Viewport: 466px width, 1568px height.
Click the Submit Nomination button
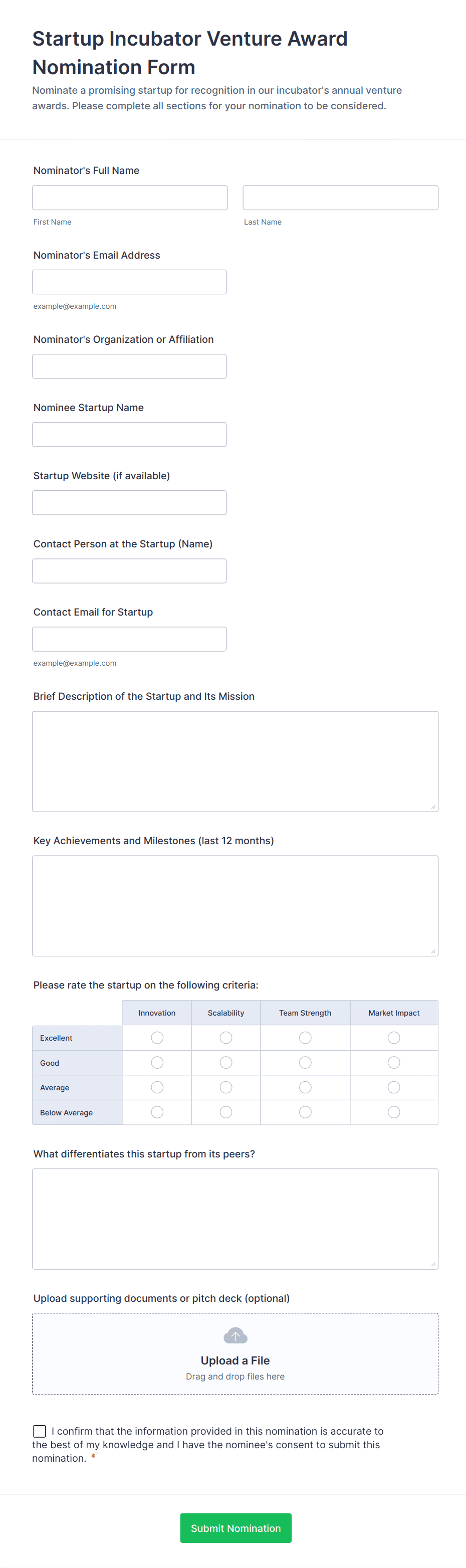tap(236, 1528)
